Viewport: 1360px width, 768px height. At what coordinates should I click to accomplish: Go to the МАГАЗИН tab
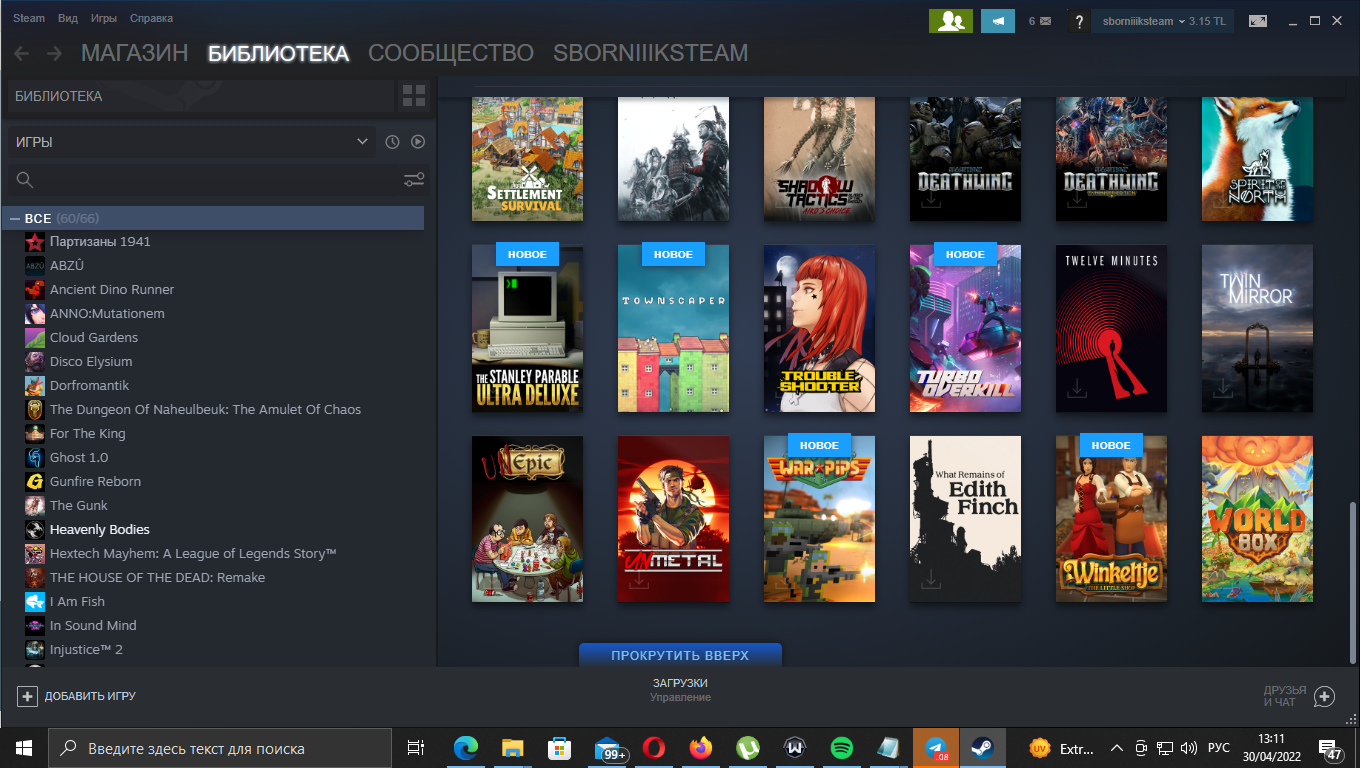coord(134,53)
